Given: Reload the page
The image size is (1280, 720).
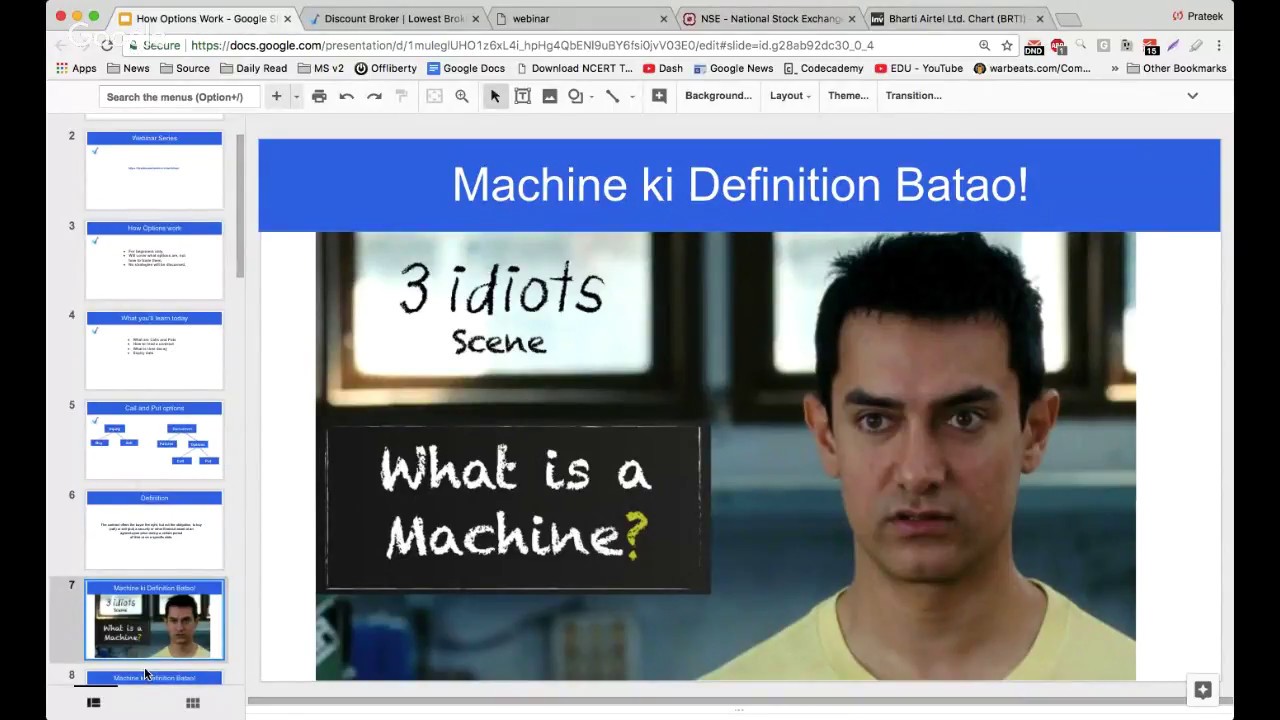Looking at the screenshot, I should tap(107, 45).
